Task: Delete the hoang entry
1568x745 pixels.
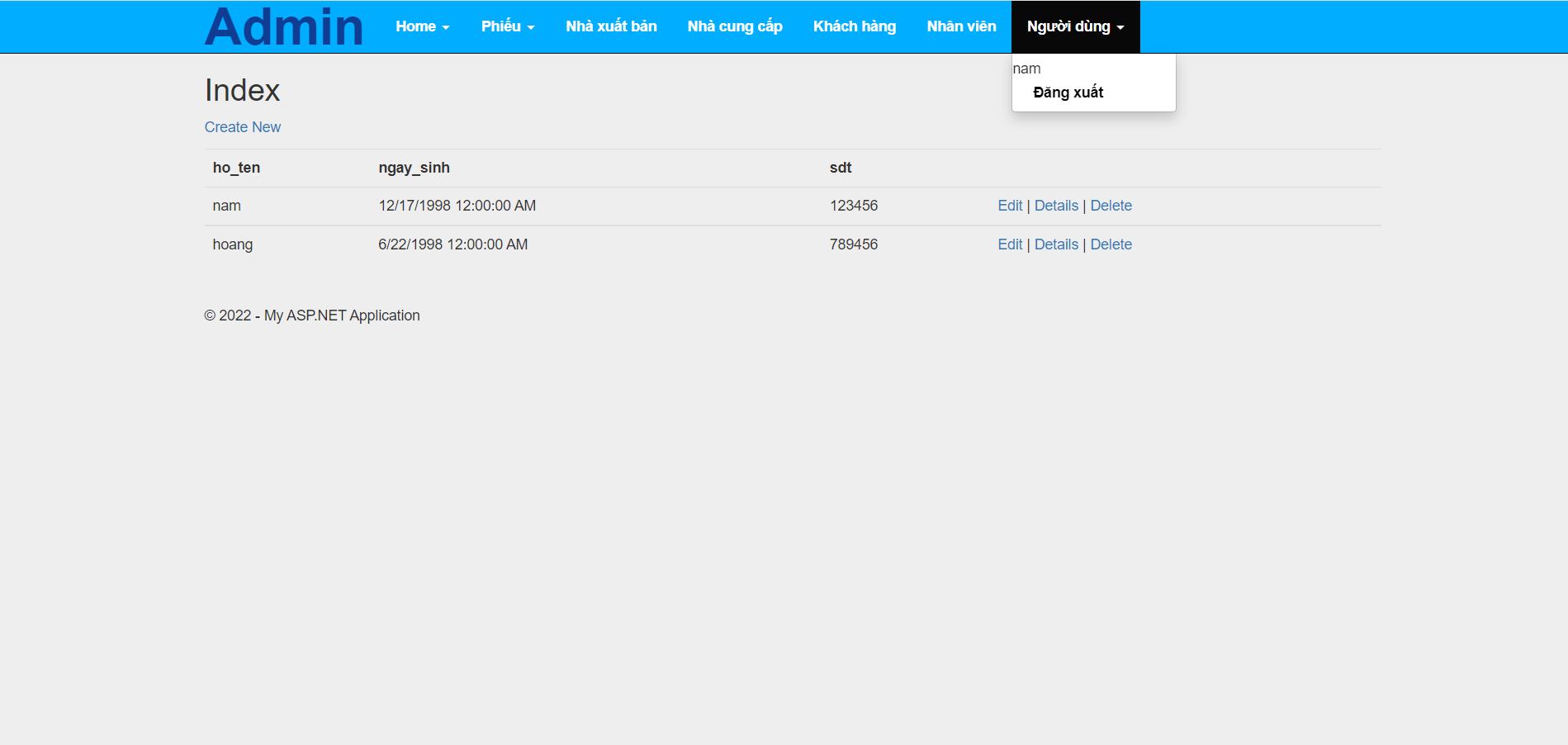Action: [x=1111, y=244]
